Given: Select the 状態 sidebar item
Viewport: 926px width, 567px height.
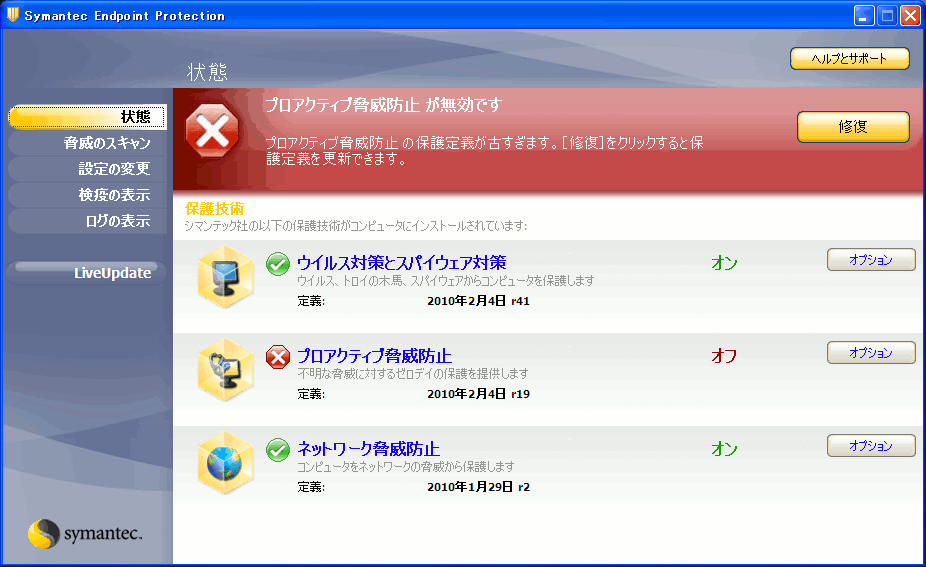Looking at the screenshot, I should [x=87, y=116].
